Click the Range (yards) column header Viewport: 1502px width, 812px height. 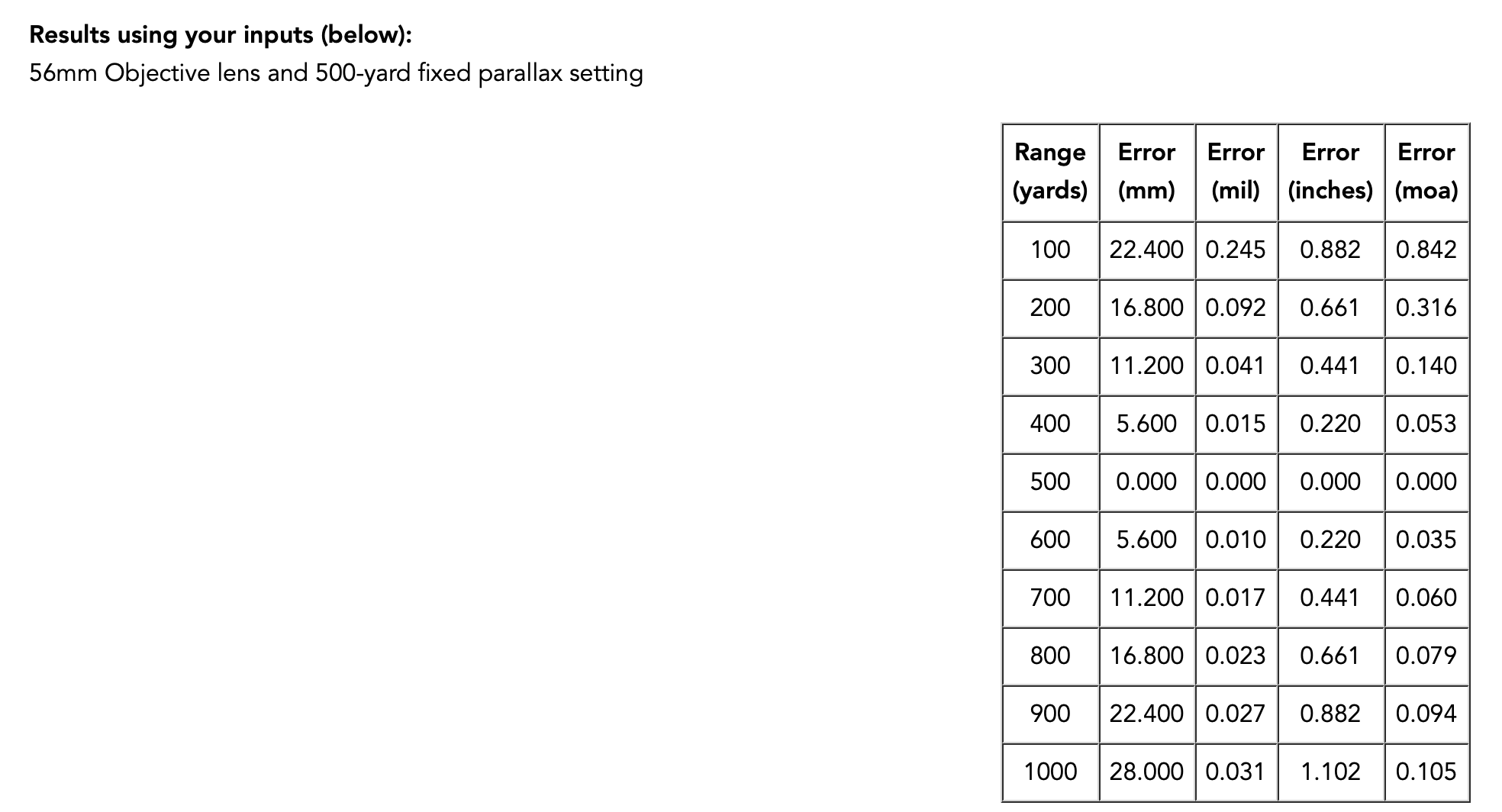1050,171
